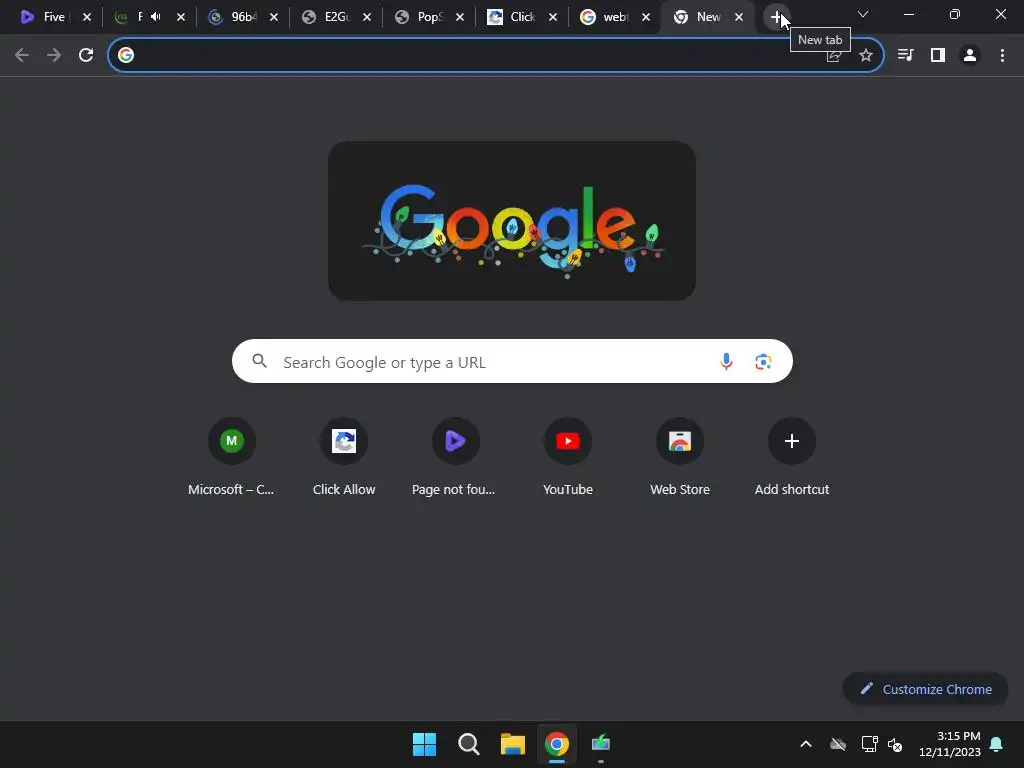Screen dimensions: 1024x768
Task: Close the Five tab
Action: [87, 18]
